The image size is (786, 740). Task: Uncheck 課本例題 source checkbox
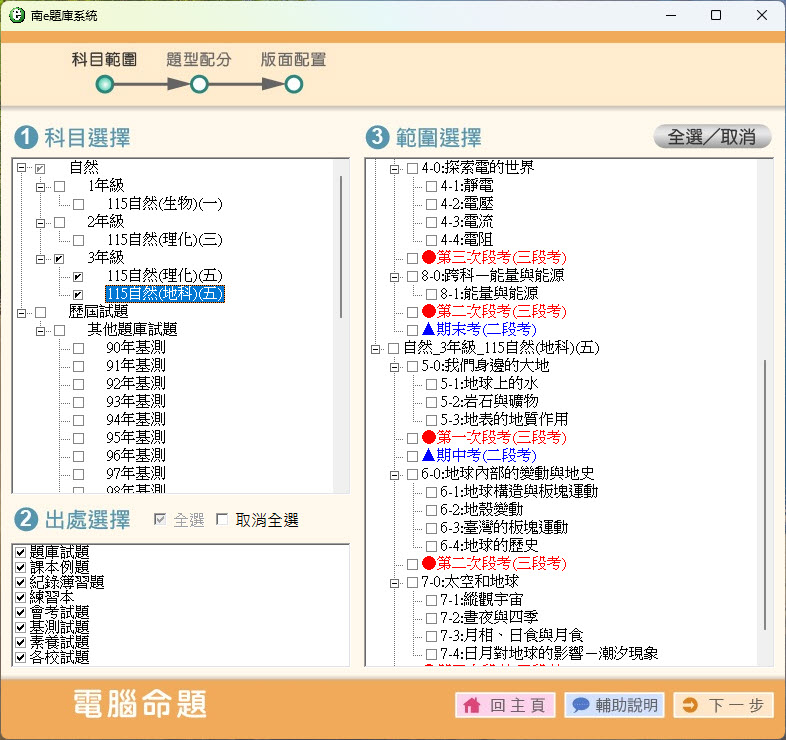click(x=21, y=568)
